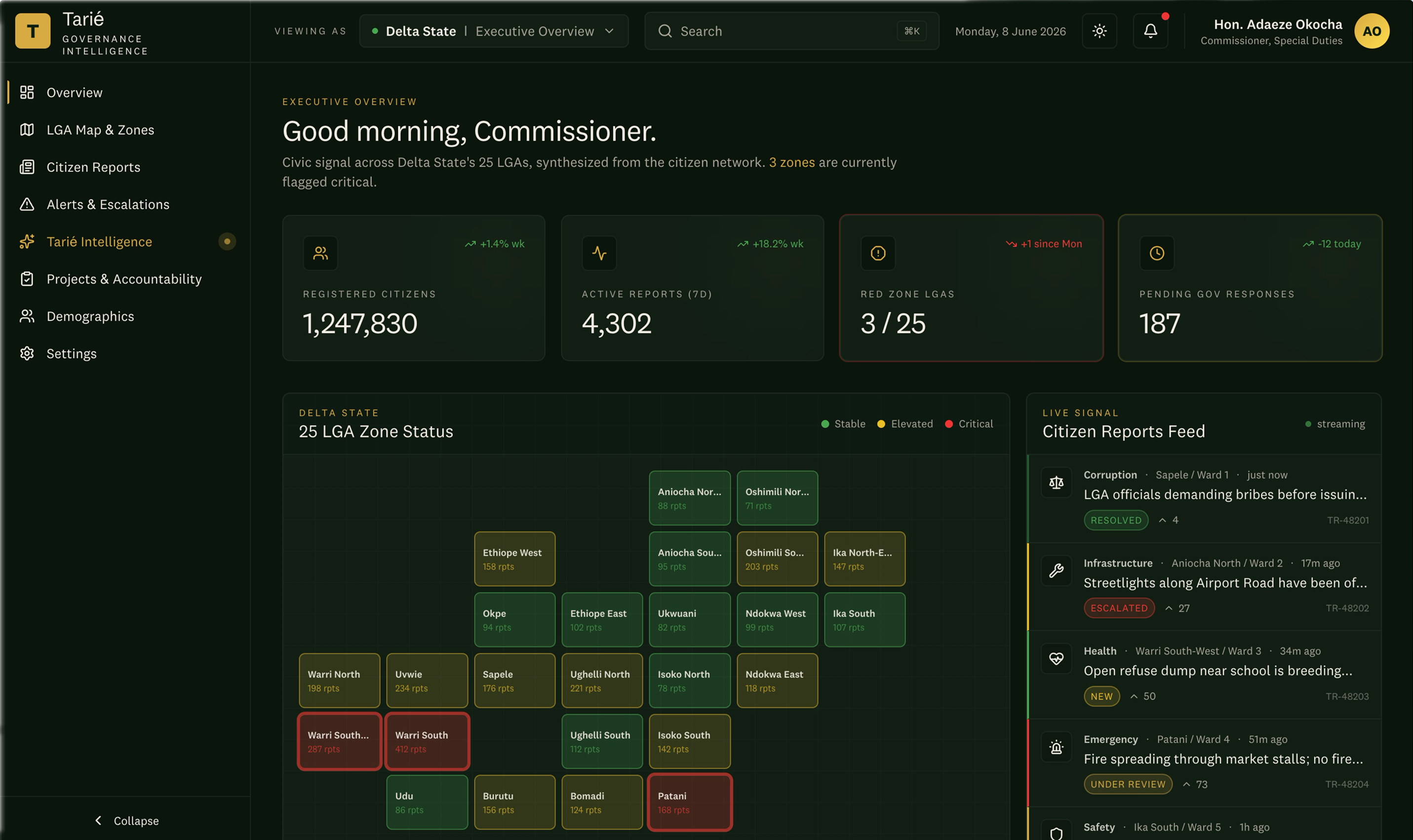Click the Elevated legend yellow dot
This screenshot has height=840, width=1413.
coord(881,424)
